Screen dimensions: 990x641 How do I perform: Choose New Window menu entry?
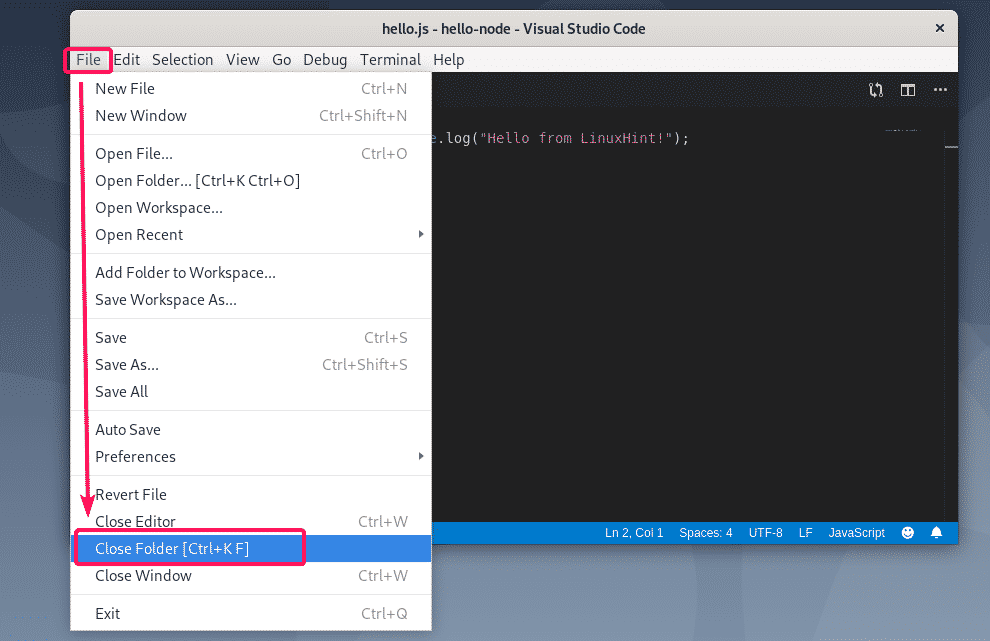coord(251,116)
